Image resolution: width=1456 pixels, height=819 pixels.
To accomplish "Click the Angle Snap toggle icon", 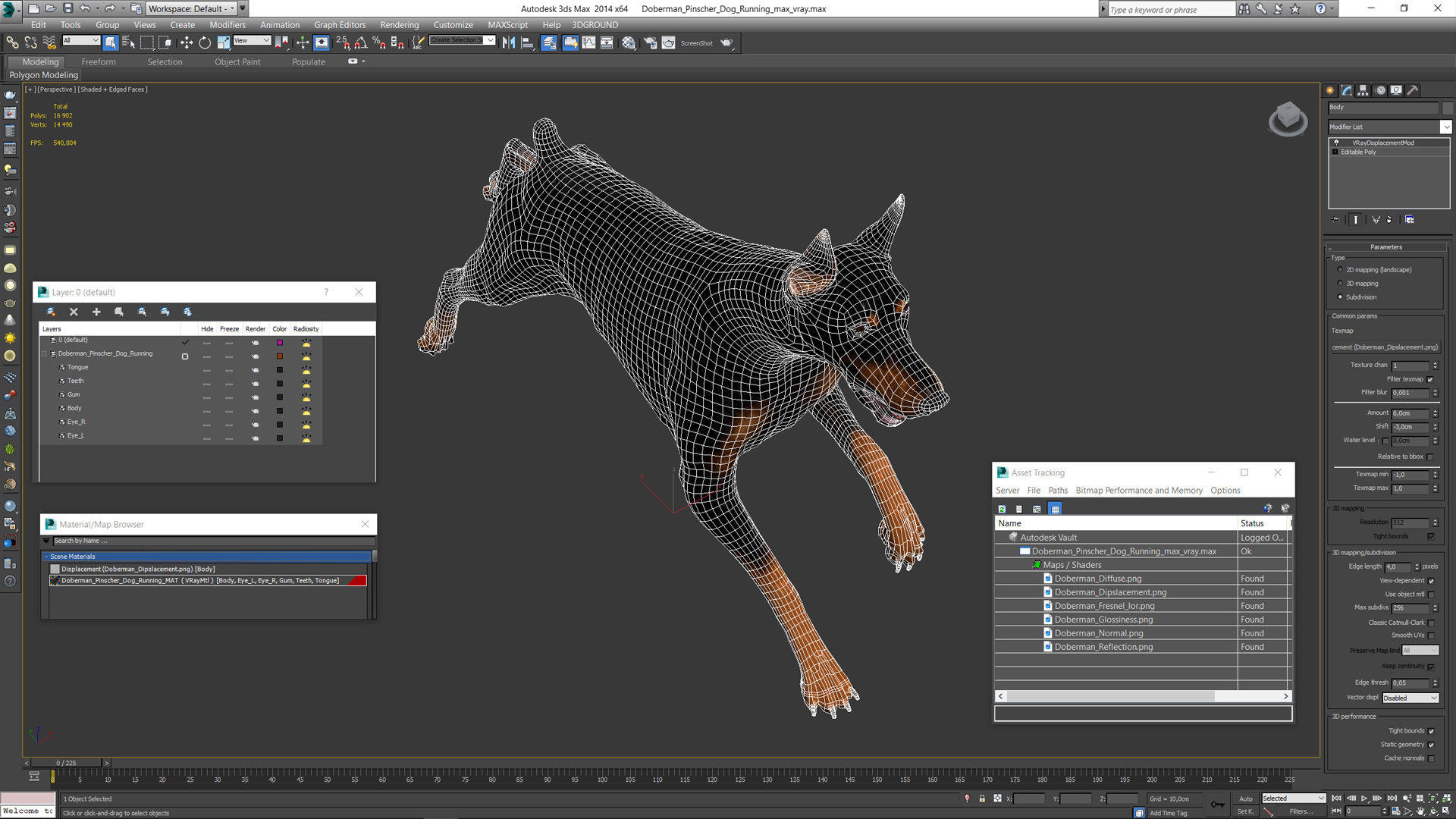I will coord(361,43).
